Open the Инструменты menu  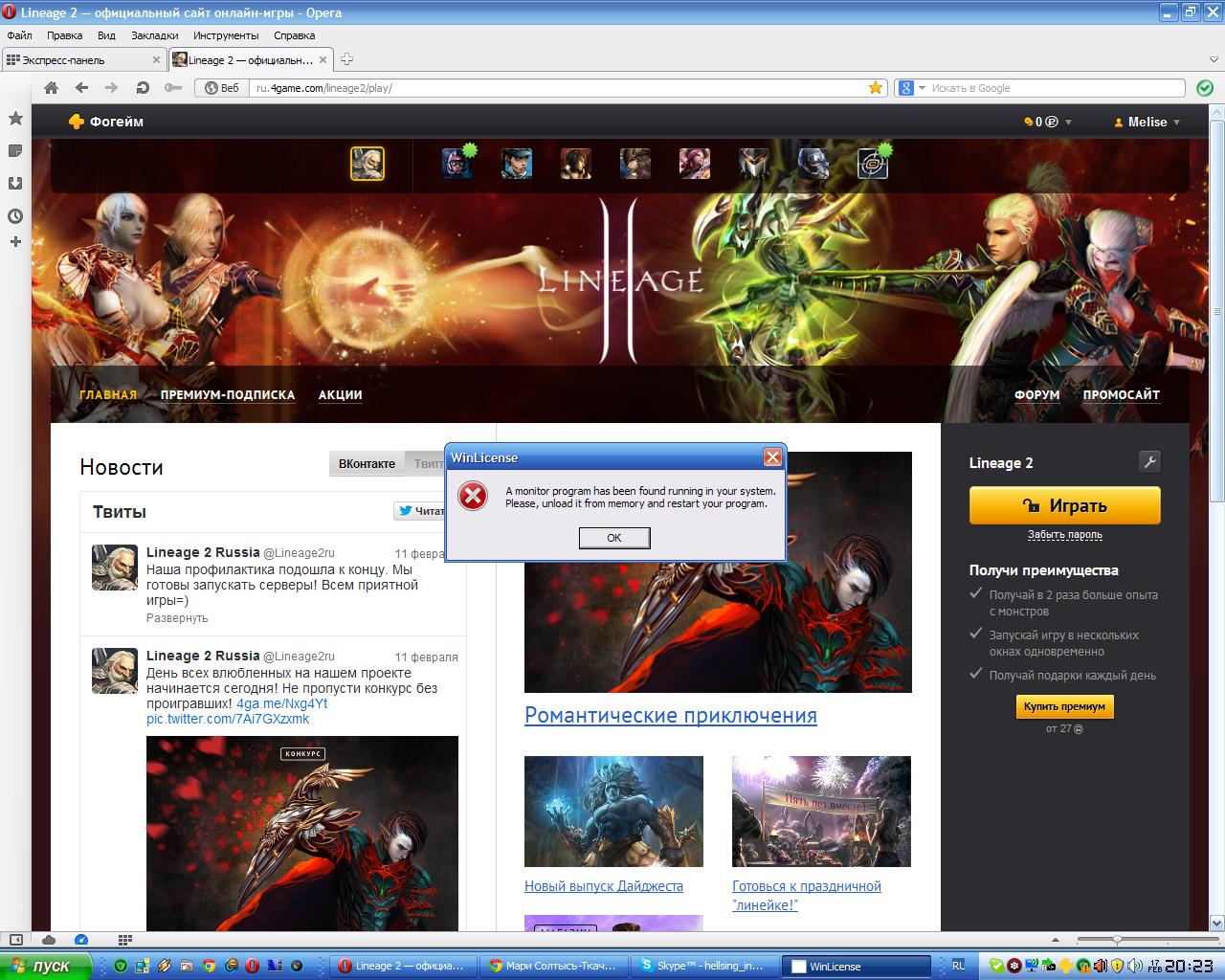tap(226, 35)
